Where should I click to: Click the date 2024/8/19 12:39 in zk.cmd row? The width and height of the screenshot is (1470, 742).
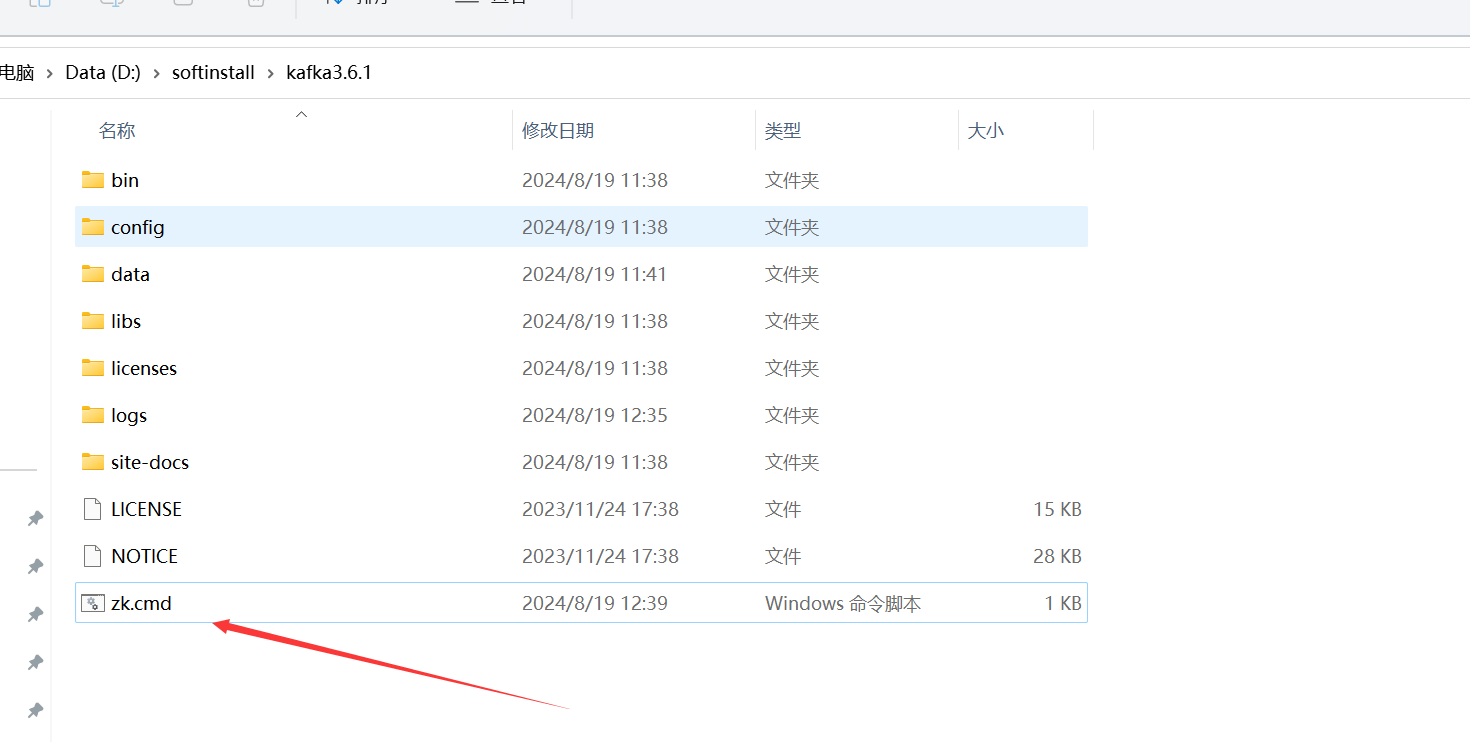pyautogui.click(x=595, y=603)
